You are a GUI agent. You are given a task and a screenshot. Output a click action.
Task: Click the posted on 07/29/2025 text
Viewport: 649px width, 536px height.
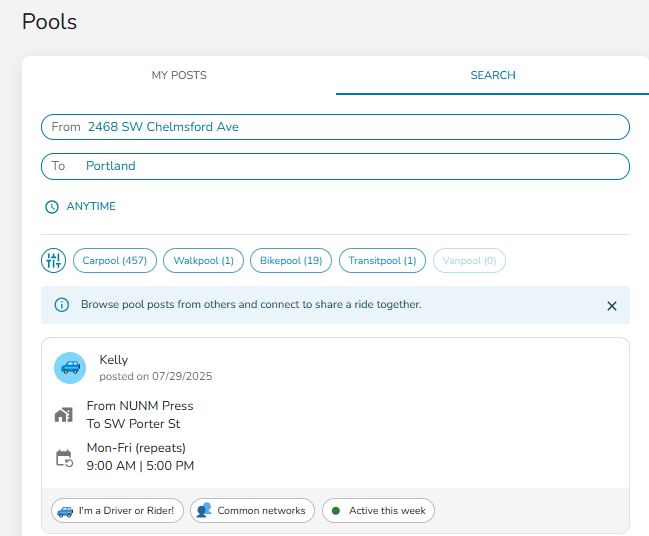156,376
